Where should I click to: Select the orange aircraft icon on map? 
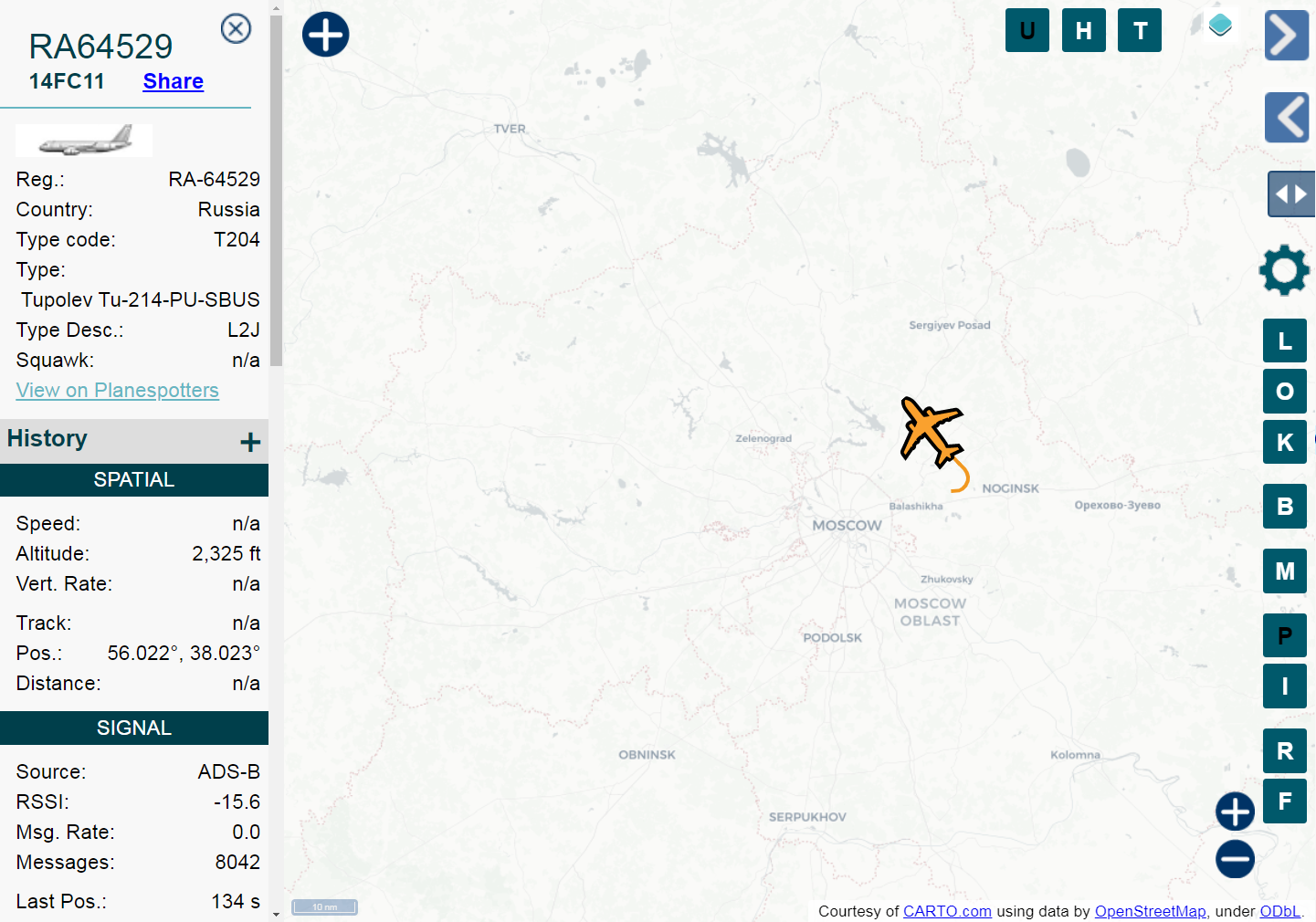(931, 432)
